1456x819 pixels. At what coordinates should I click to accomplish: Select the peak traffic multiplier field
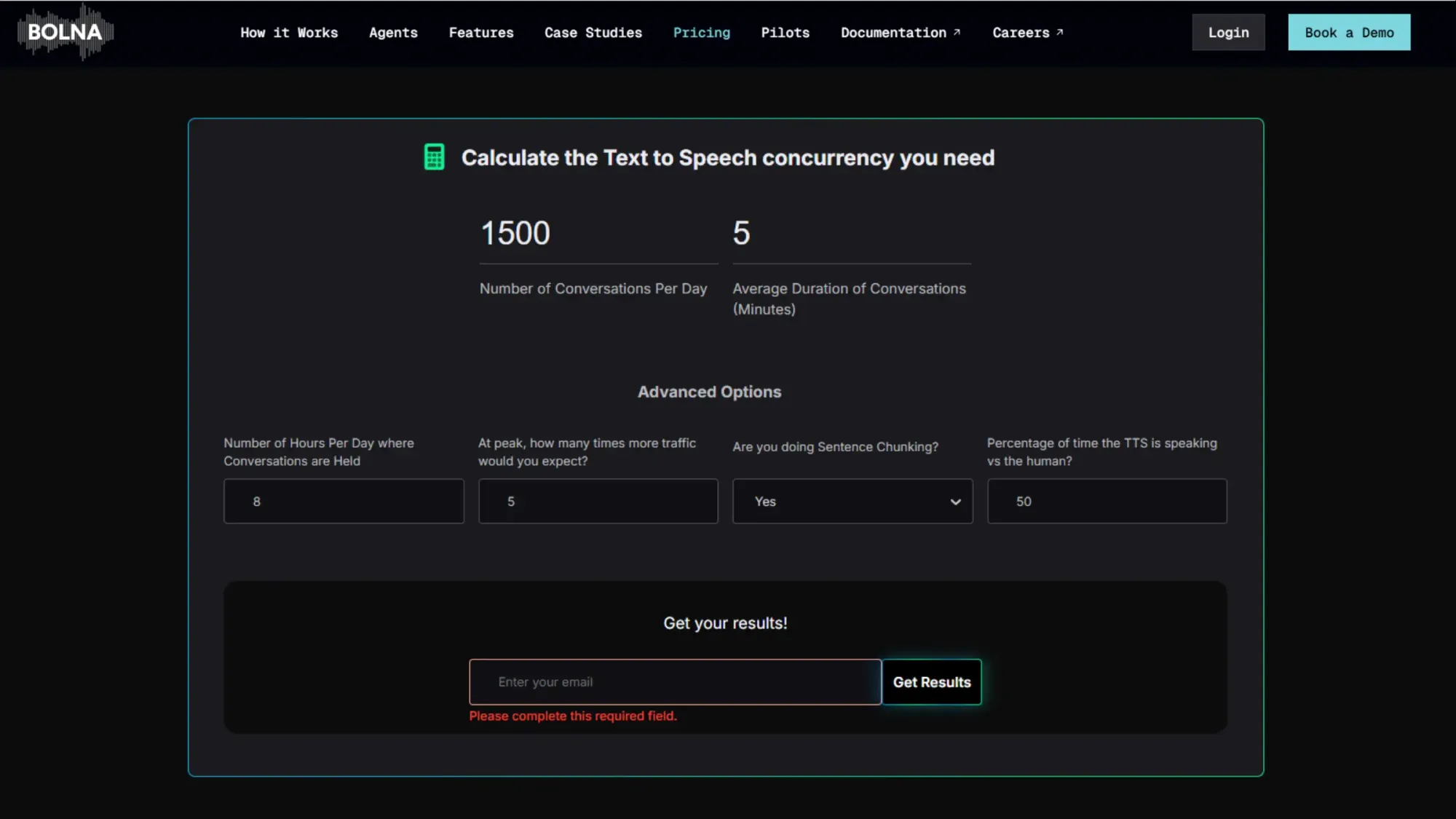pyautogui.click(x=597, y=502)
